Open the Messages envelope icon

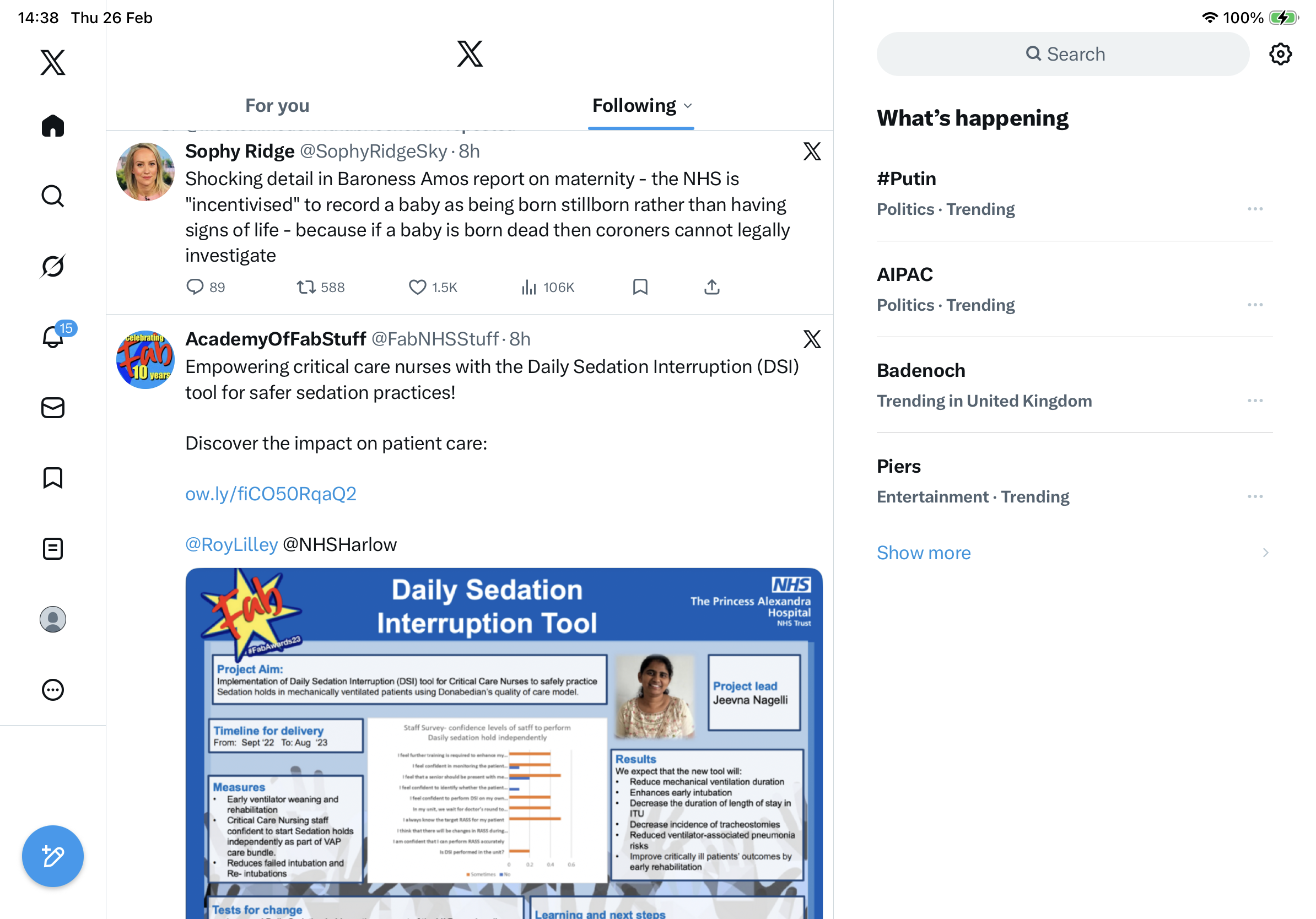(x=53, y=408)
